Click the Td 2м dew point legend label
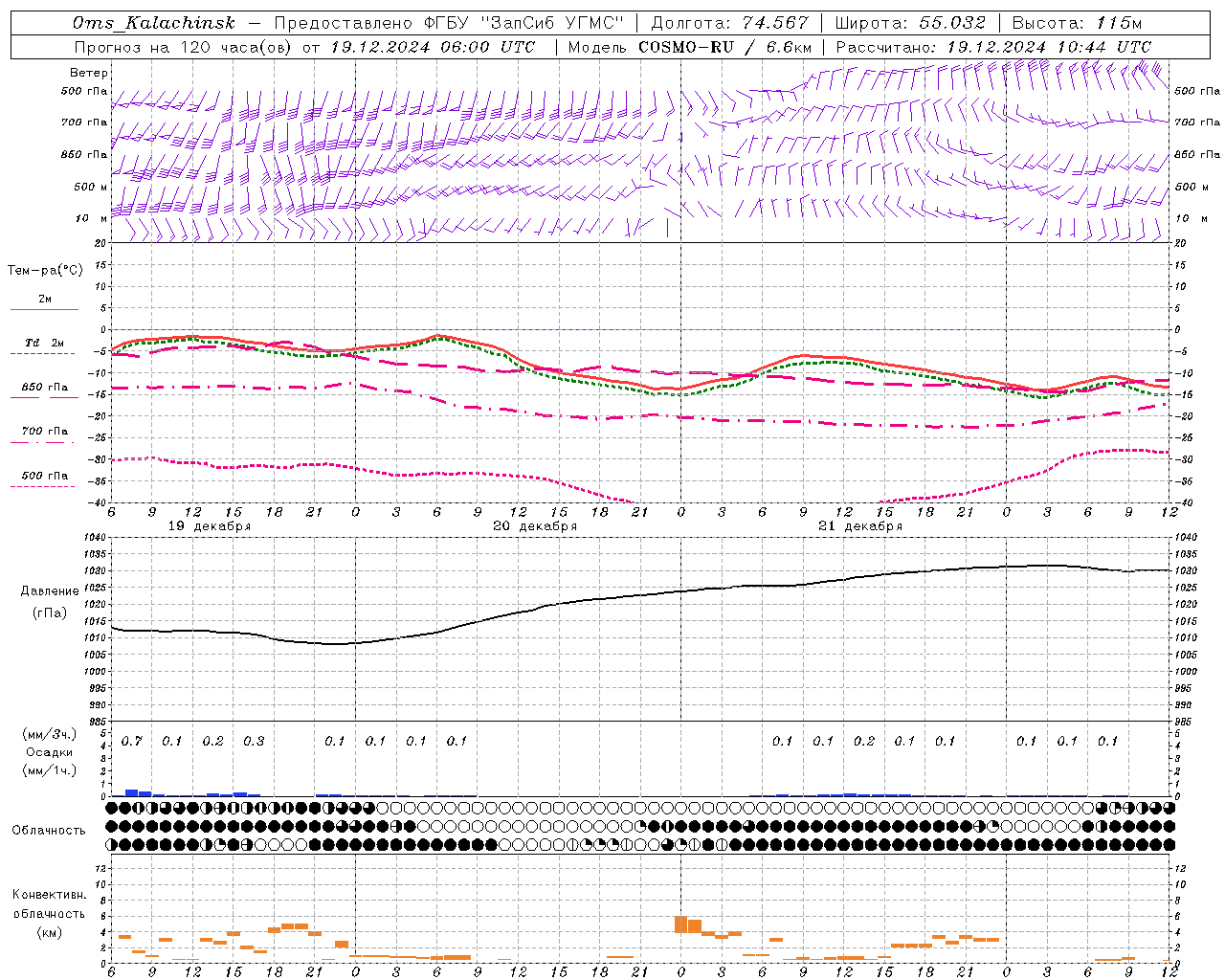Screen dimensions: 1225x980 tap(44, 343)
